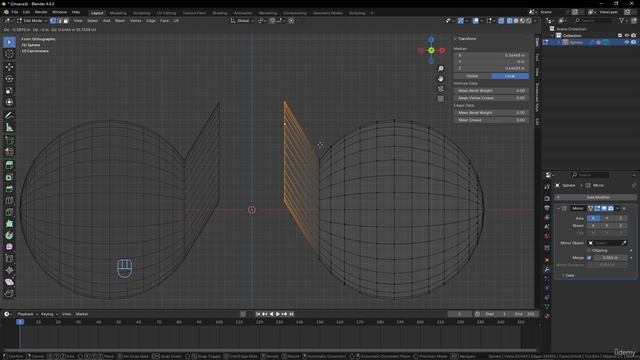Expand the Data section of Mirror modifier
This screenshot has height=360, width=640.
(568, 275)
